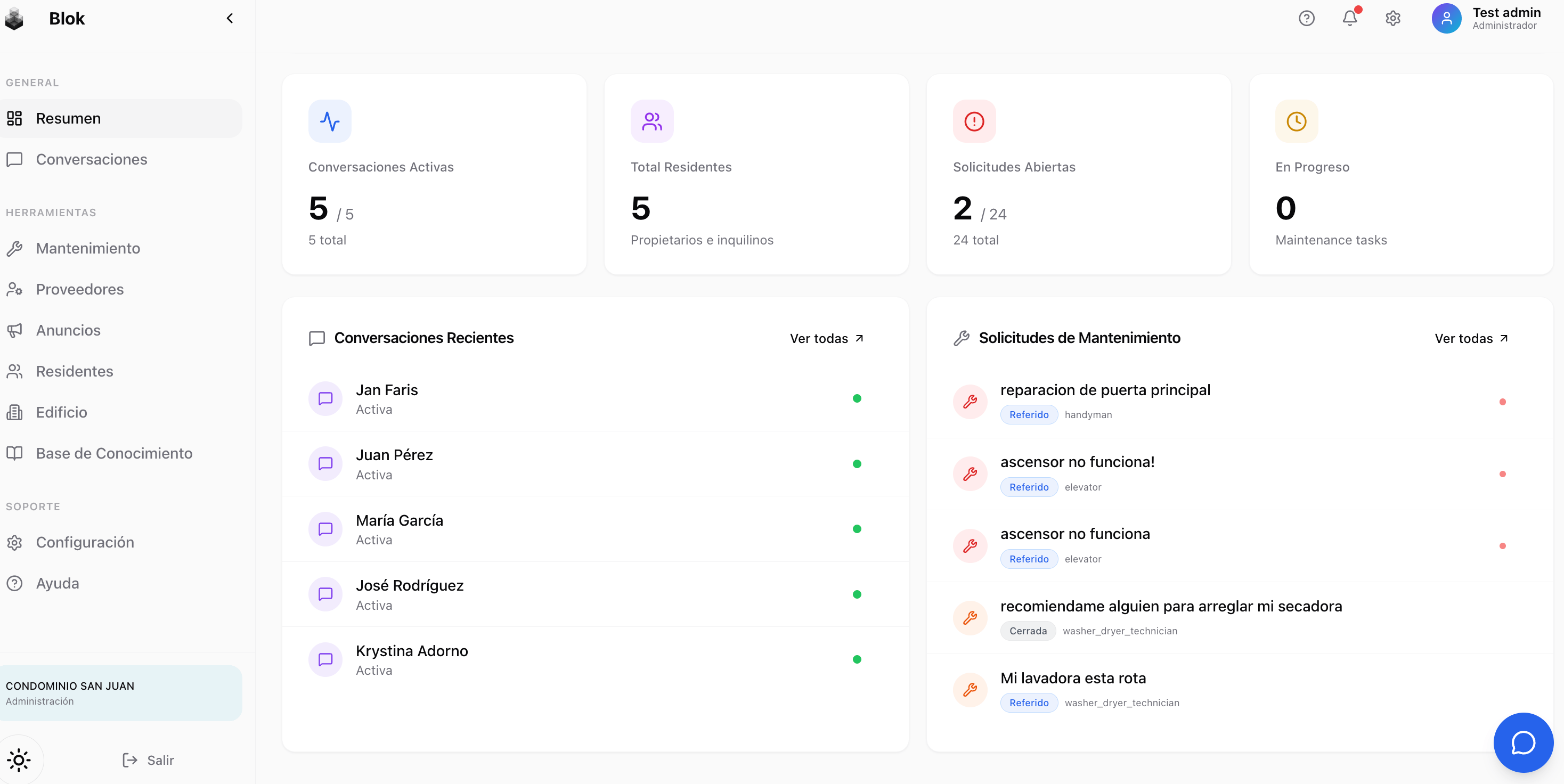Click Ver todas for Solicitudes de Mantenimiento
The width and height of the screenshot is (1564, 784).
1470,339
